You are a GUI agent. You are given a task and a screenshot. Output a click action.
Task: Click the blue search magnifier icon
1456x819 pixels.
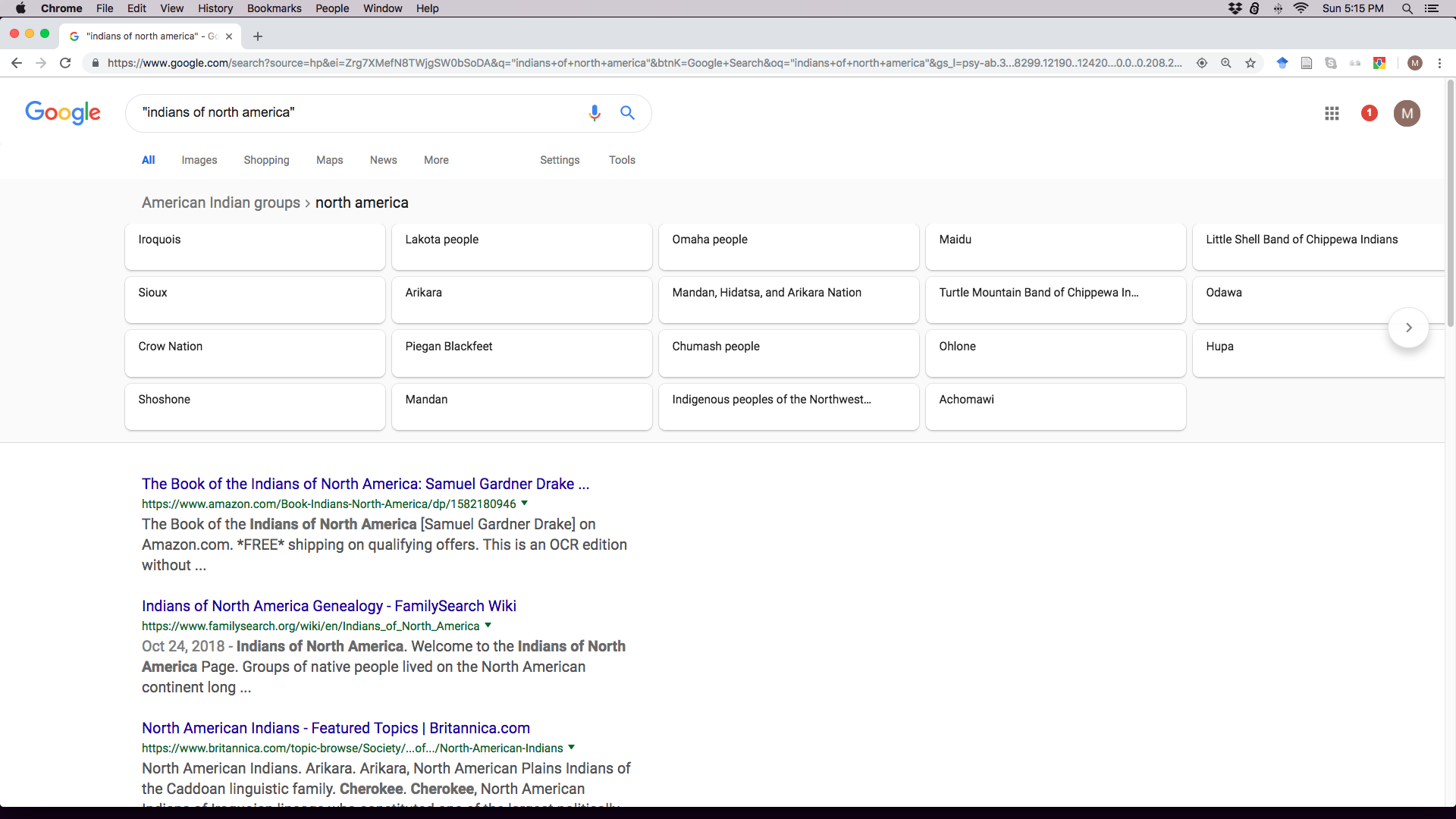[x=627, y=113]
